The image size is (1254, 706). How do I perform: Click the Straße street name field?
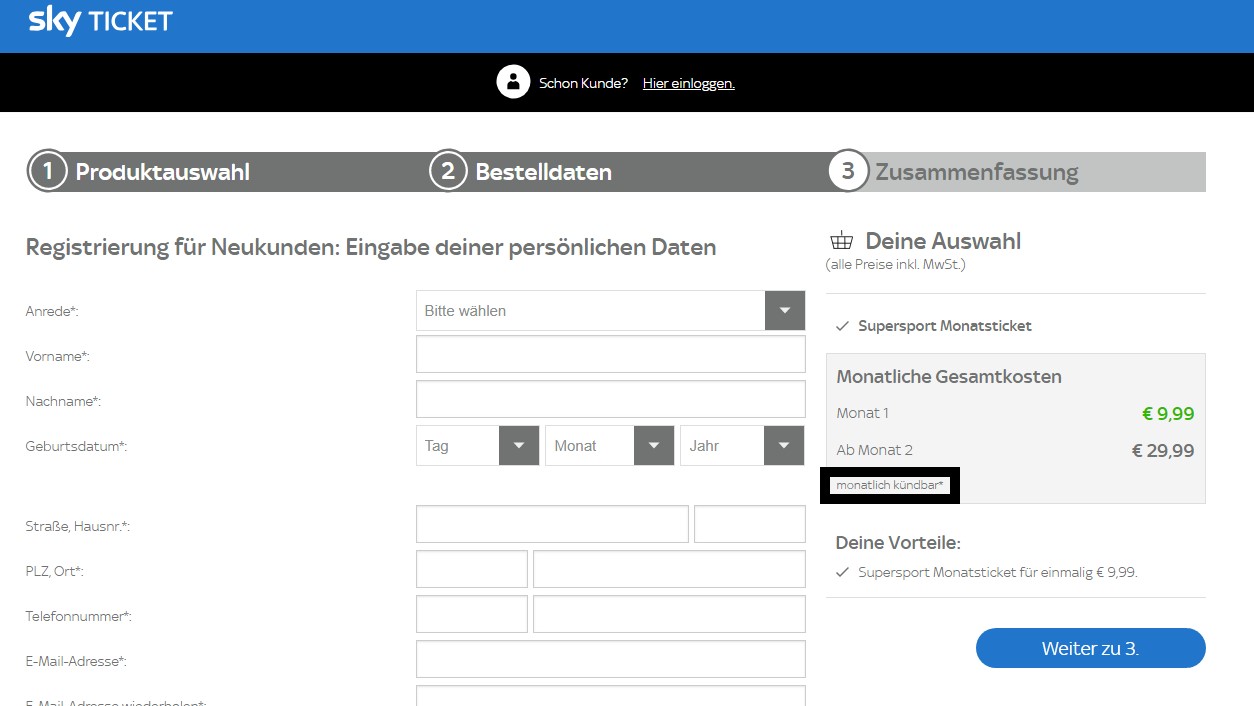(x=552, y=524)
